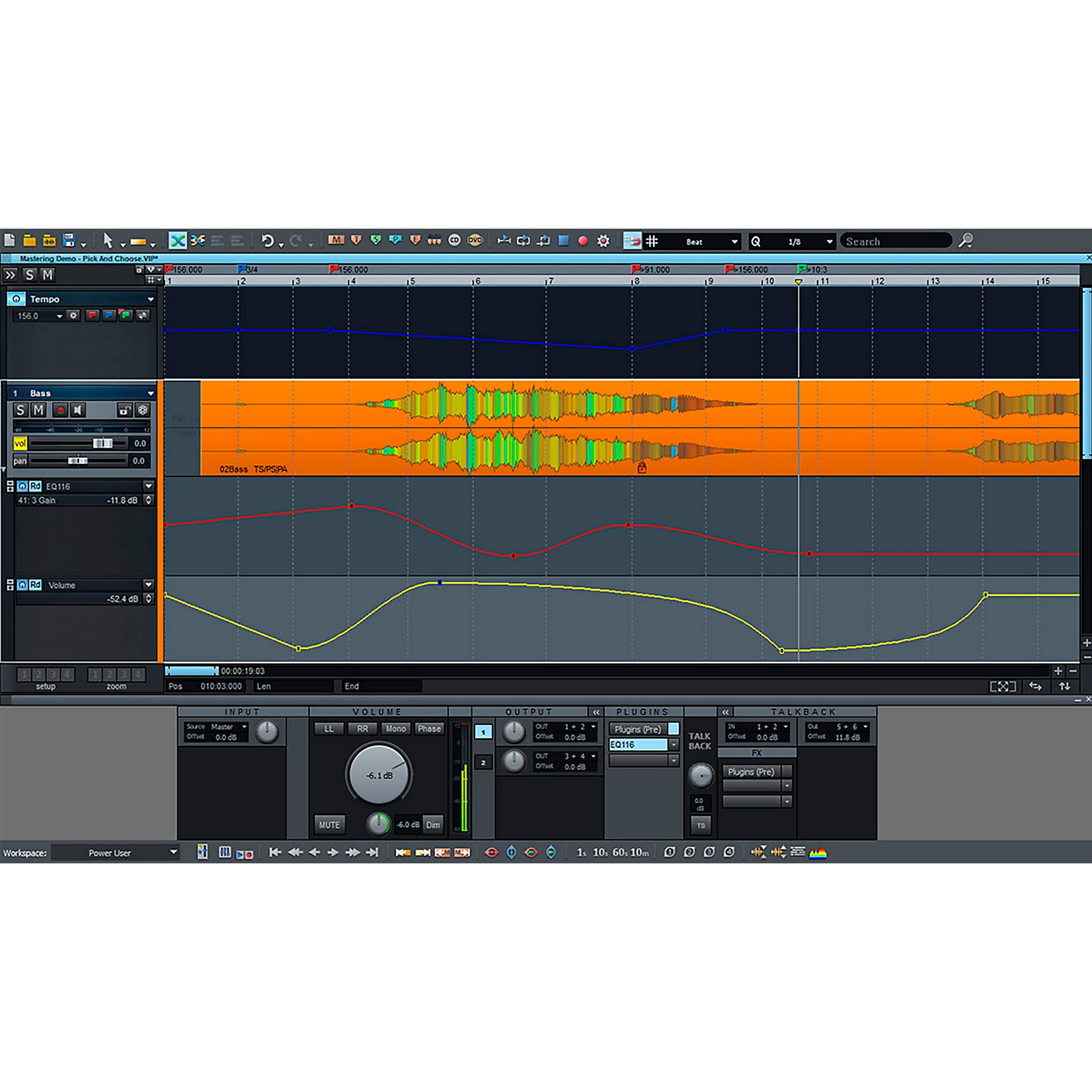Image resolution: width=1092 pixels, height=1092 pixels.
Task: Click the MUTE button in monitoring section
Action: click(329, 824)
